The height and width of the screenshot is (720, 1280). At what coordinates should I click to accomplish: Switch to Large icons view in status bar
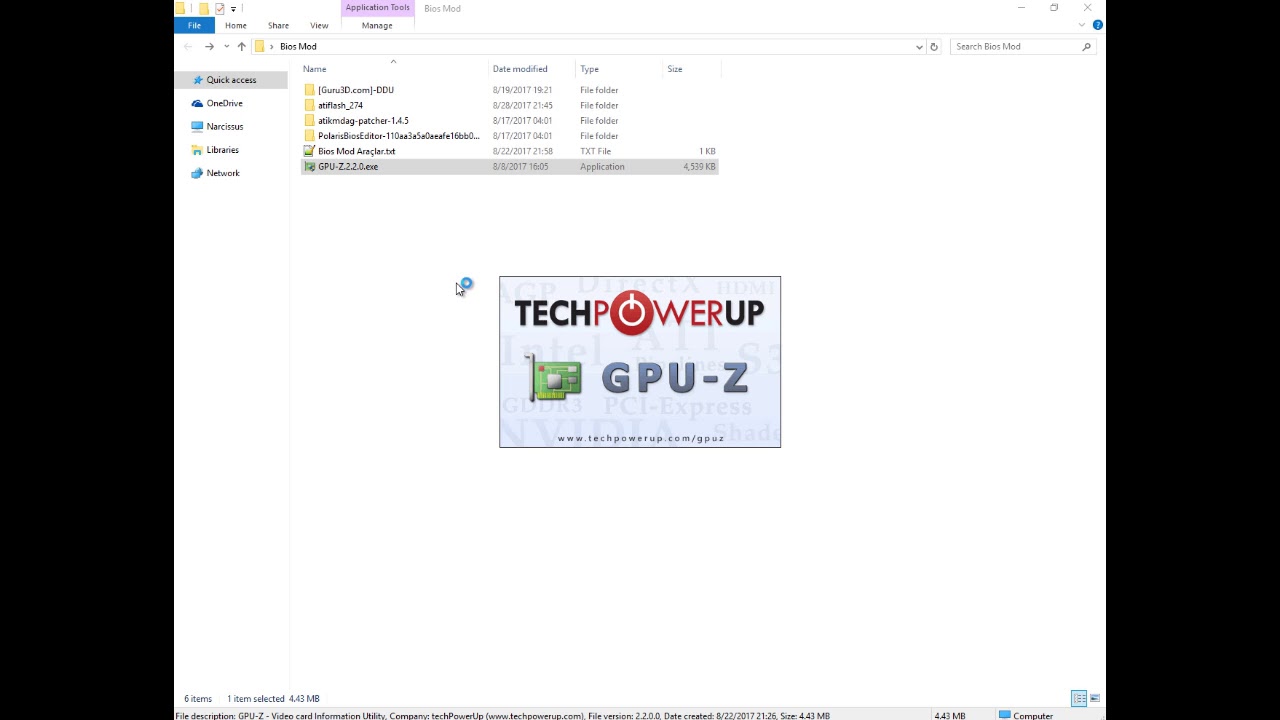(1095, 698)
